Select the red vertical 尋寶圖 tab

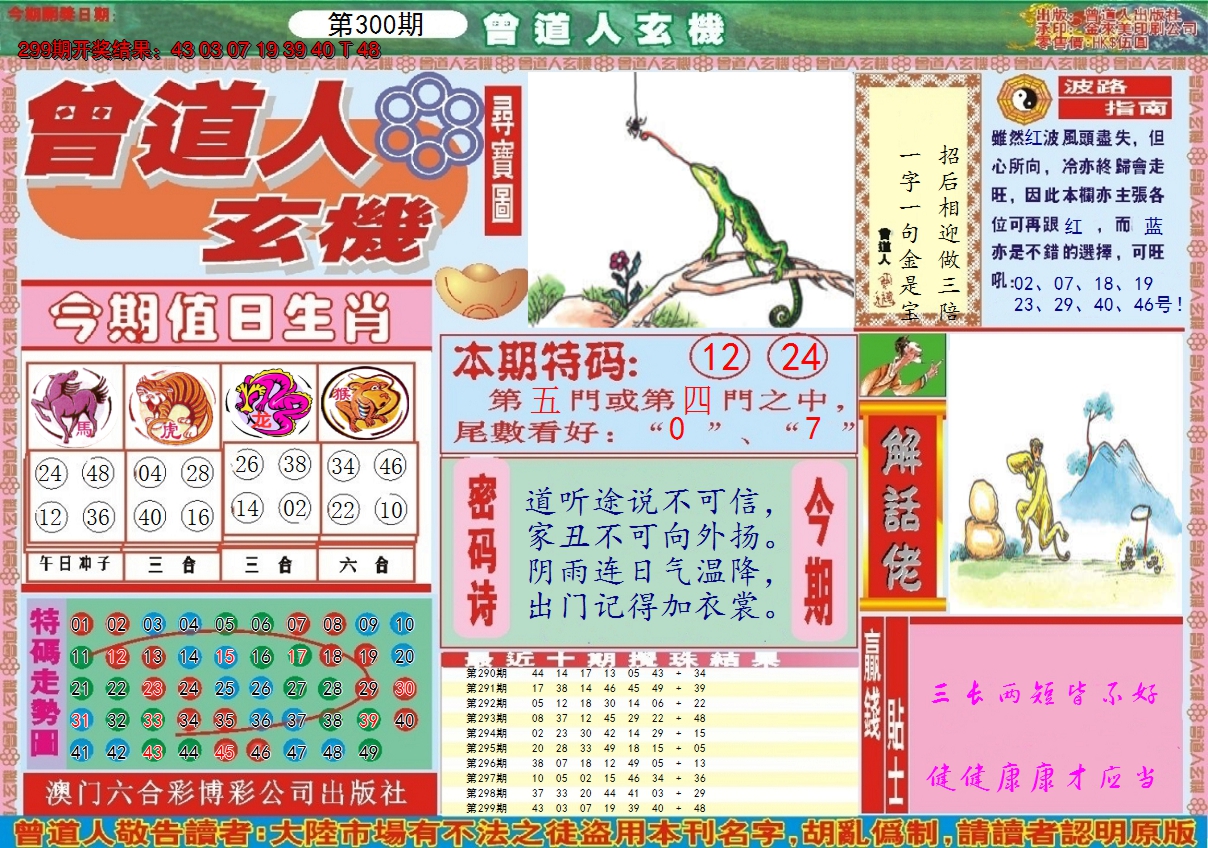click(x=503, y=160)
